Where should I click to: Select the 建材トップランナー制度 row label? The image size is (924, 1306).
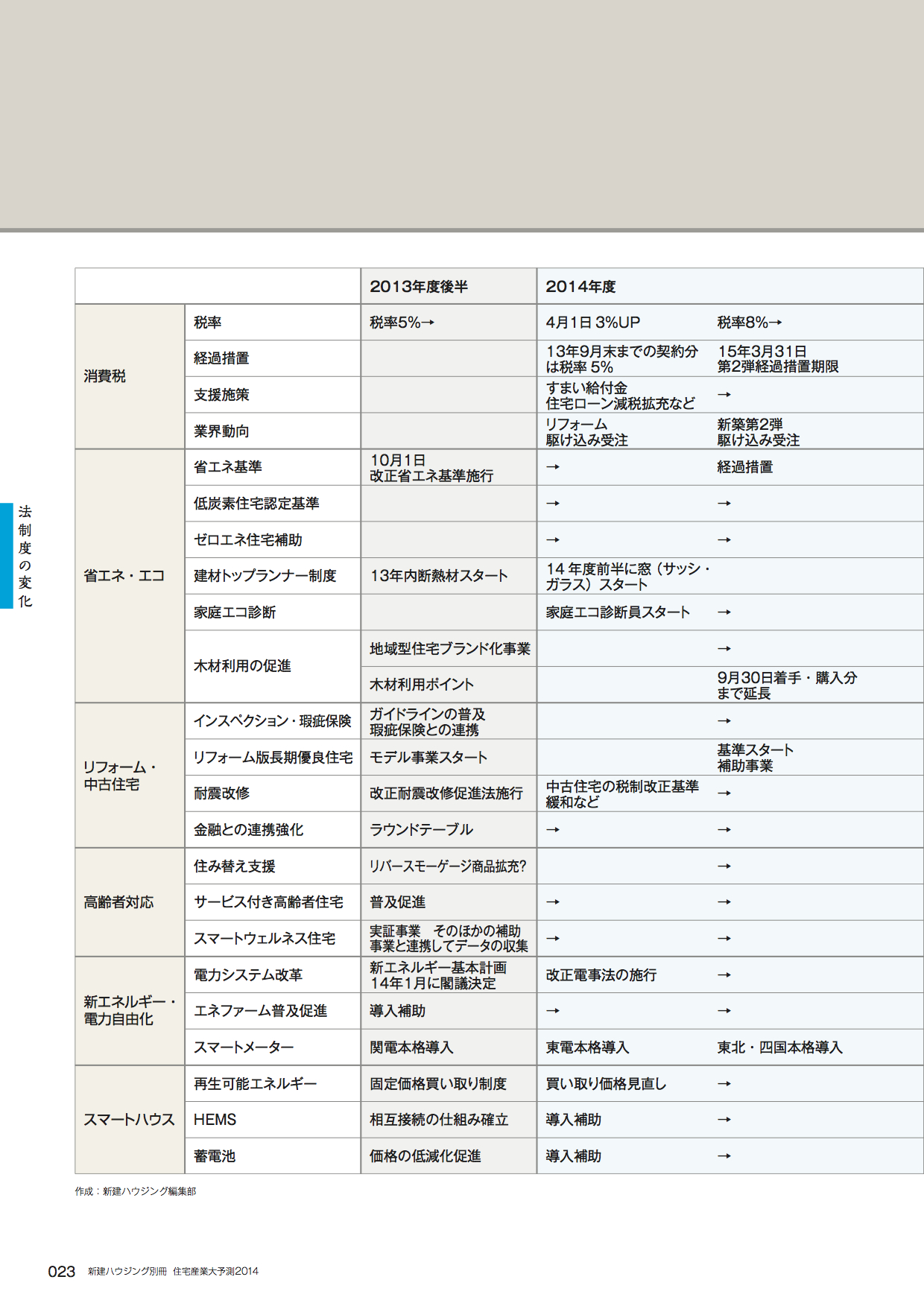[x=265, y=576]
